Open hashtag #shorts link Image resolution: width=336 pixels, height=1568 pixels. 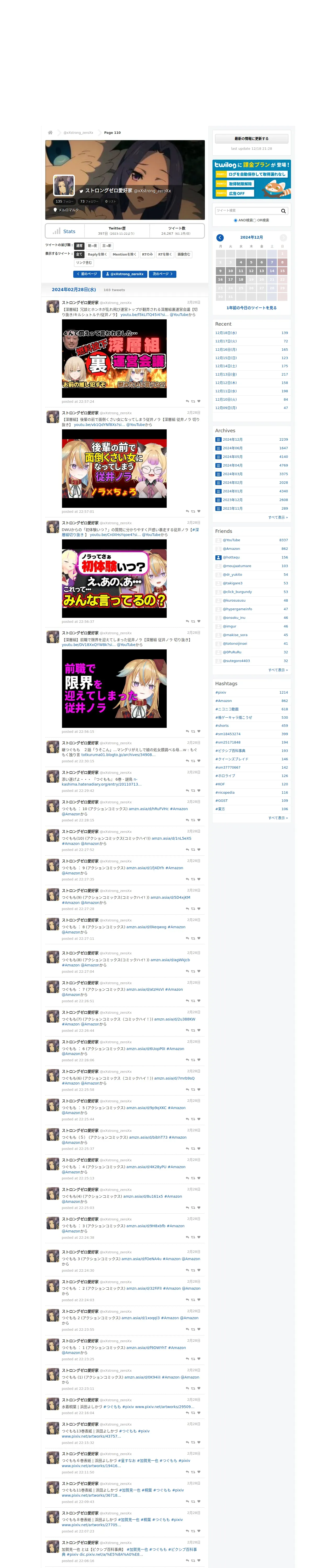[x=222, y=725]
